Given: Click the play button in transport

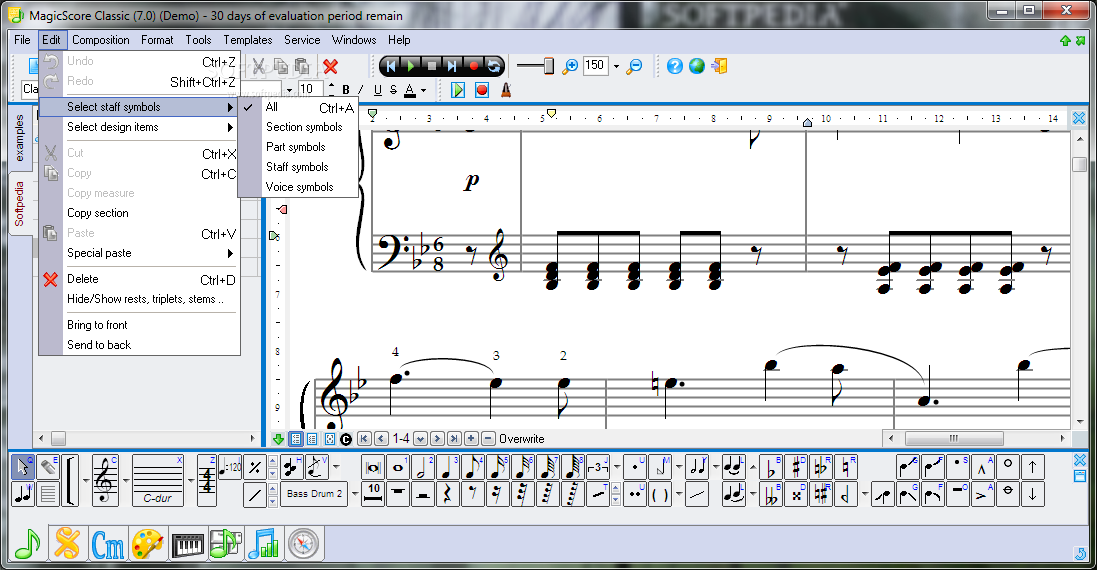Looking at the screenshot, I should (411, 66).
